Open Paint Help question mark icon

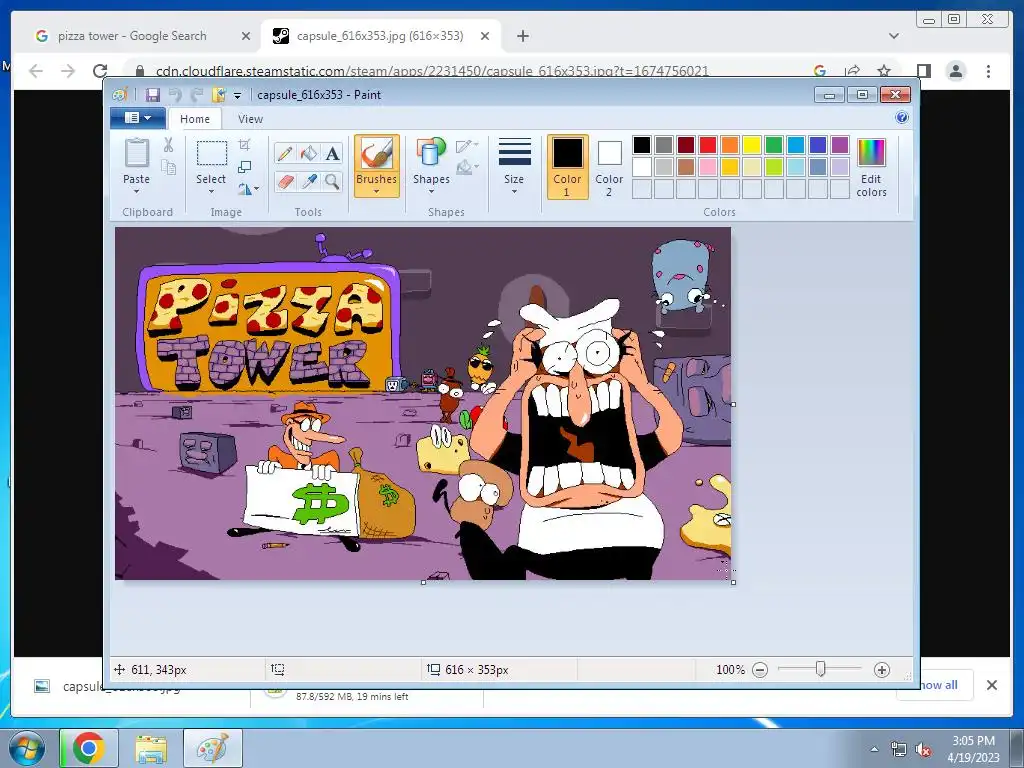(902, 118)
